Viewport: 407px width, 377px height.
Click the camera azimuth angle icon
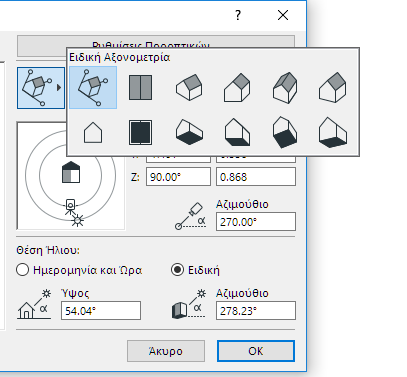(191, 216)
